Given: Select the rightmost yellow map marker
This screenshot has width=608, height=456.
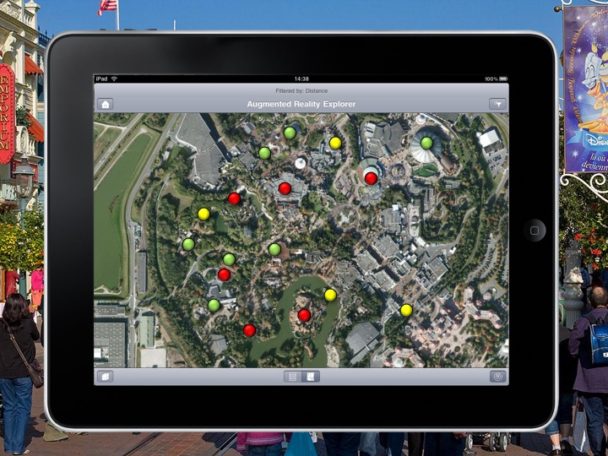Looking at the screenshot, I should point(406,310).
